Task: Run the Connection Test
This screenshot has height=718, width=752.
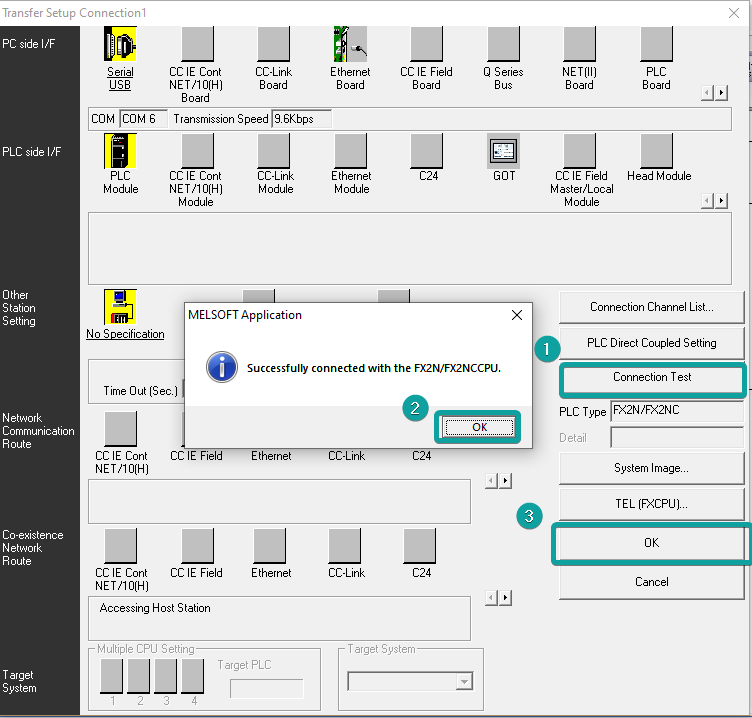Action: (x=652, y=379)
